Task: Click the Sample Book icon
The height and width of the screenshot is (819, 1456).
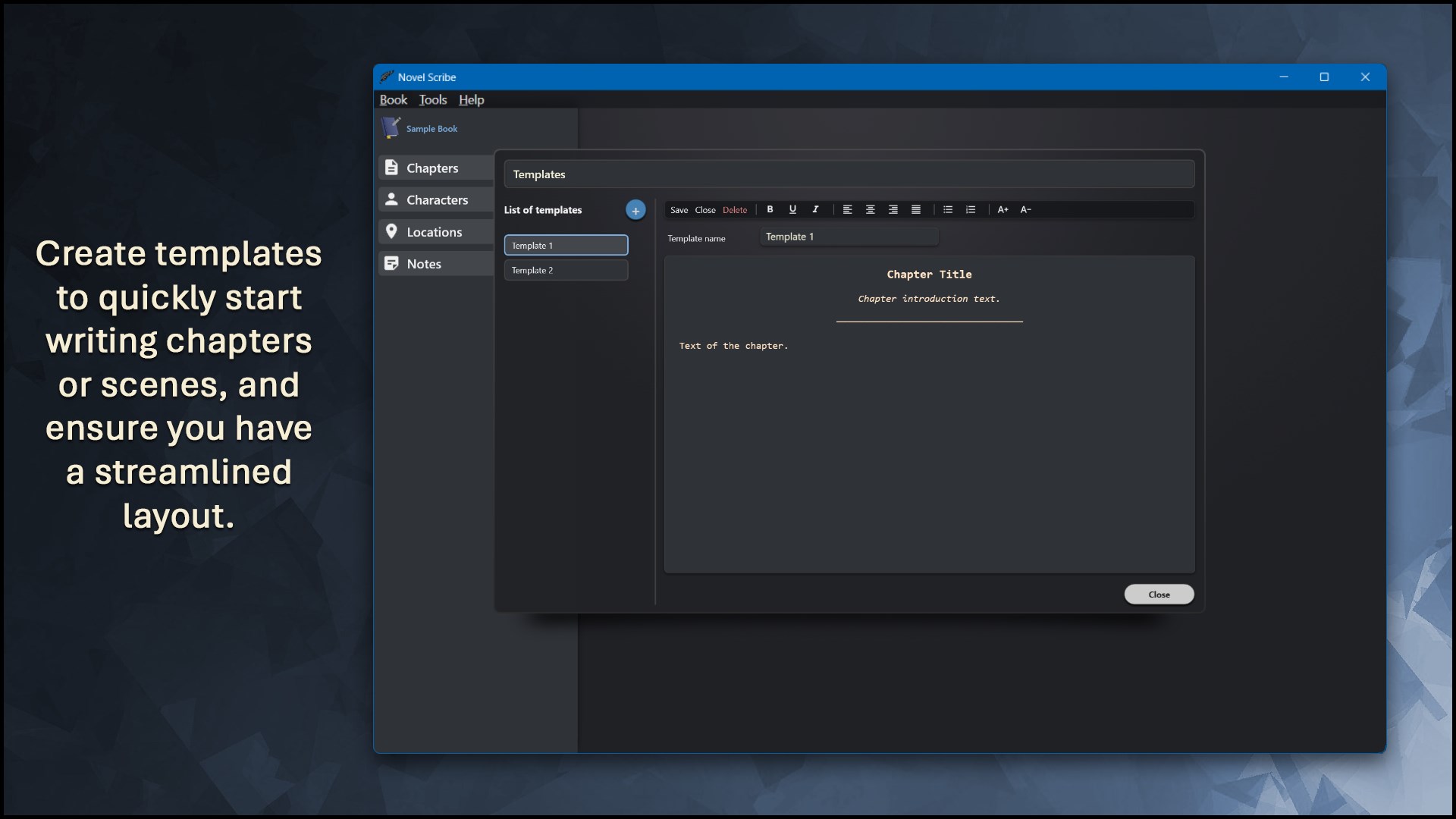Action: click(x=391, y=127)
